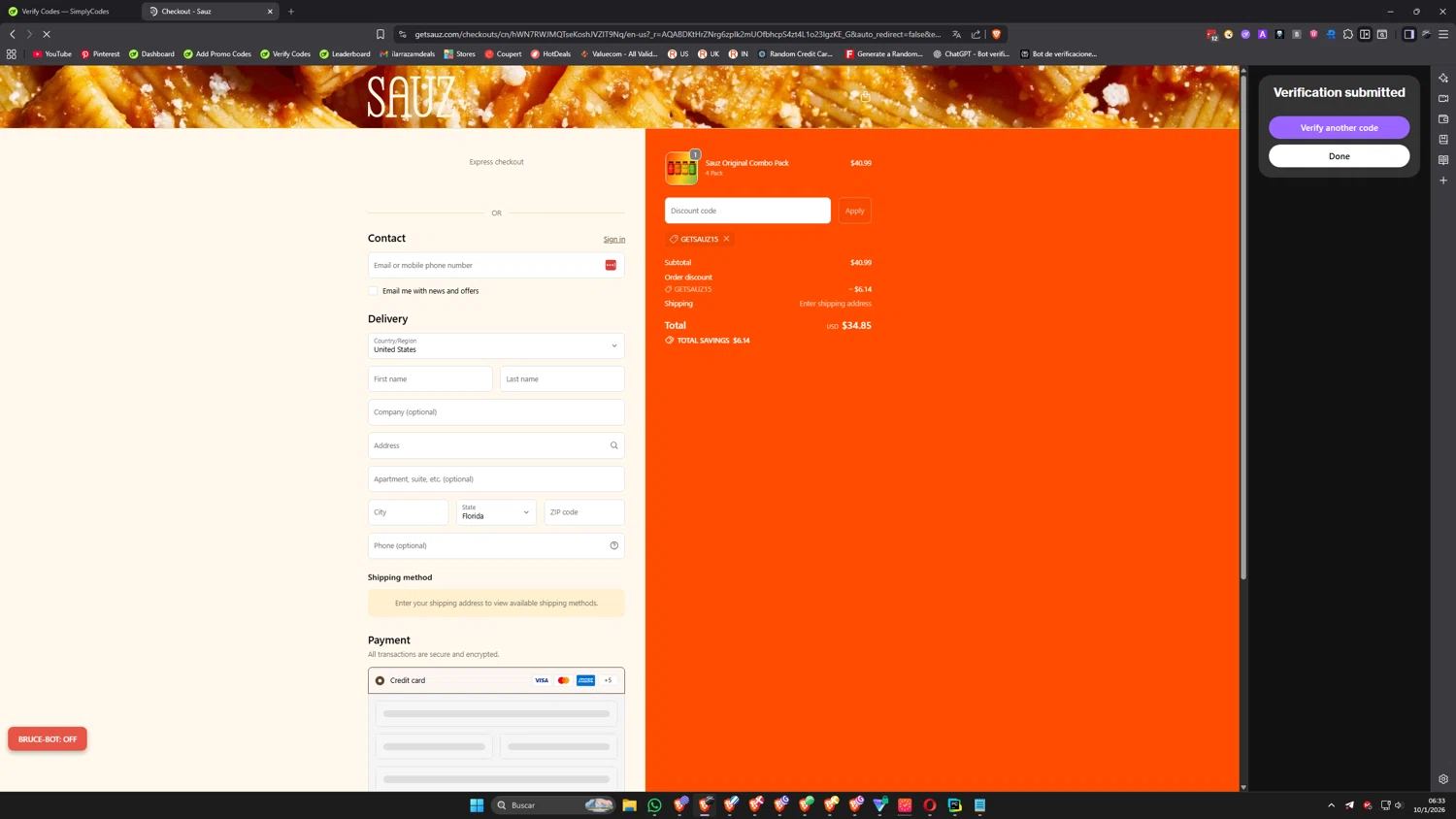Click the City field
Screen dimensions: 1456x819
tap(408, 511)
